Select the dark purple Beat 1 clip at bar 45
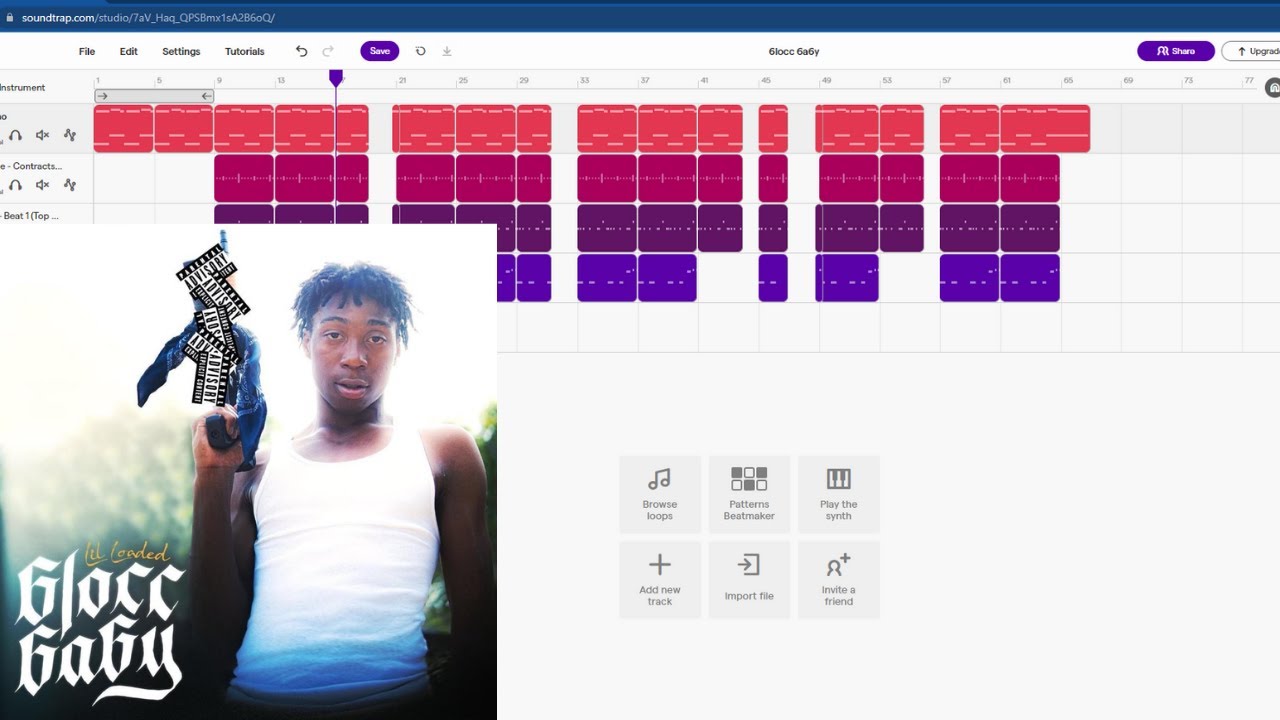The height and width of the screenshot is (720, 1280). (773, 228)
